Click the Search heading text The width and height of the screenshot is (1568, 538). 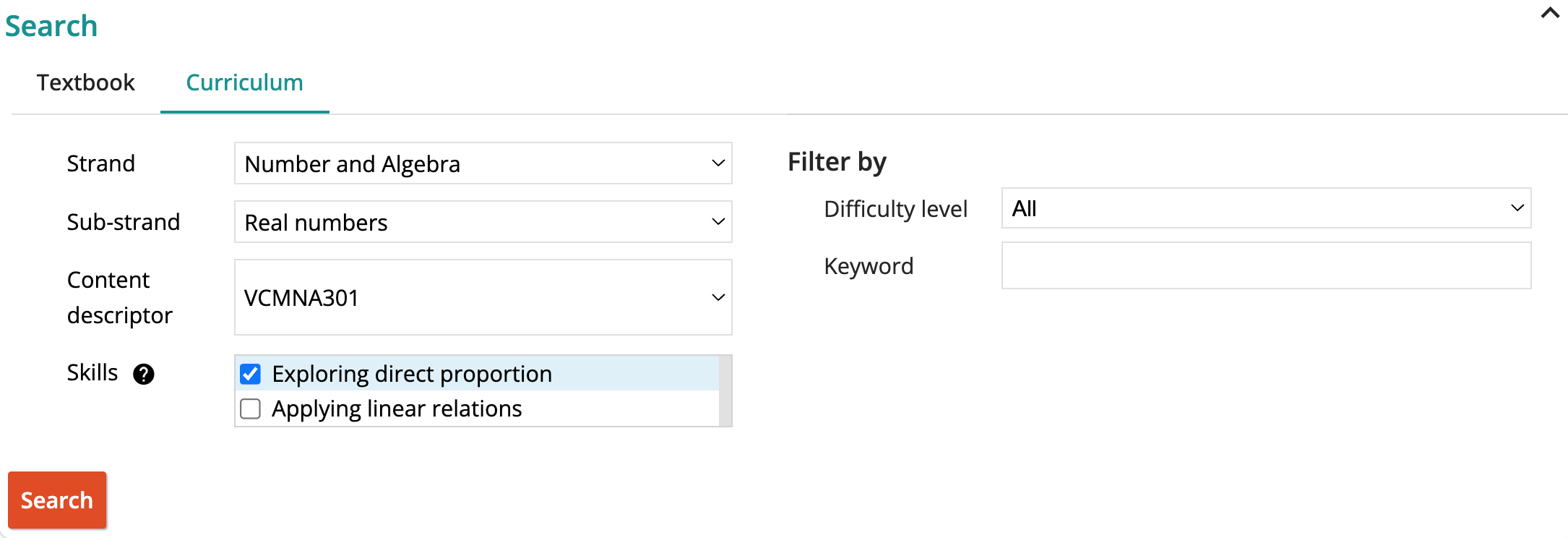coord(51,26)
